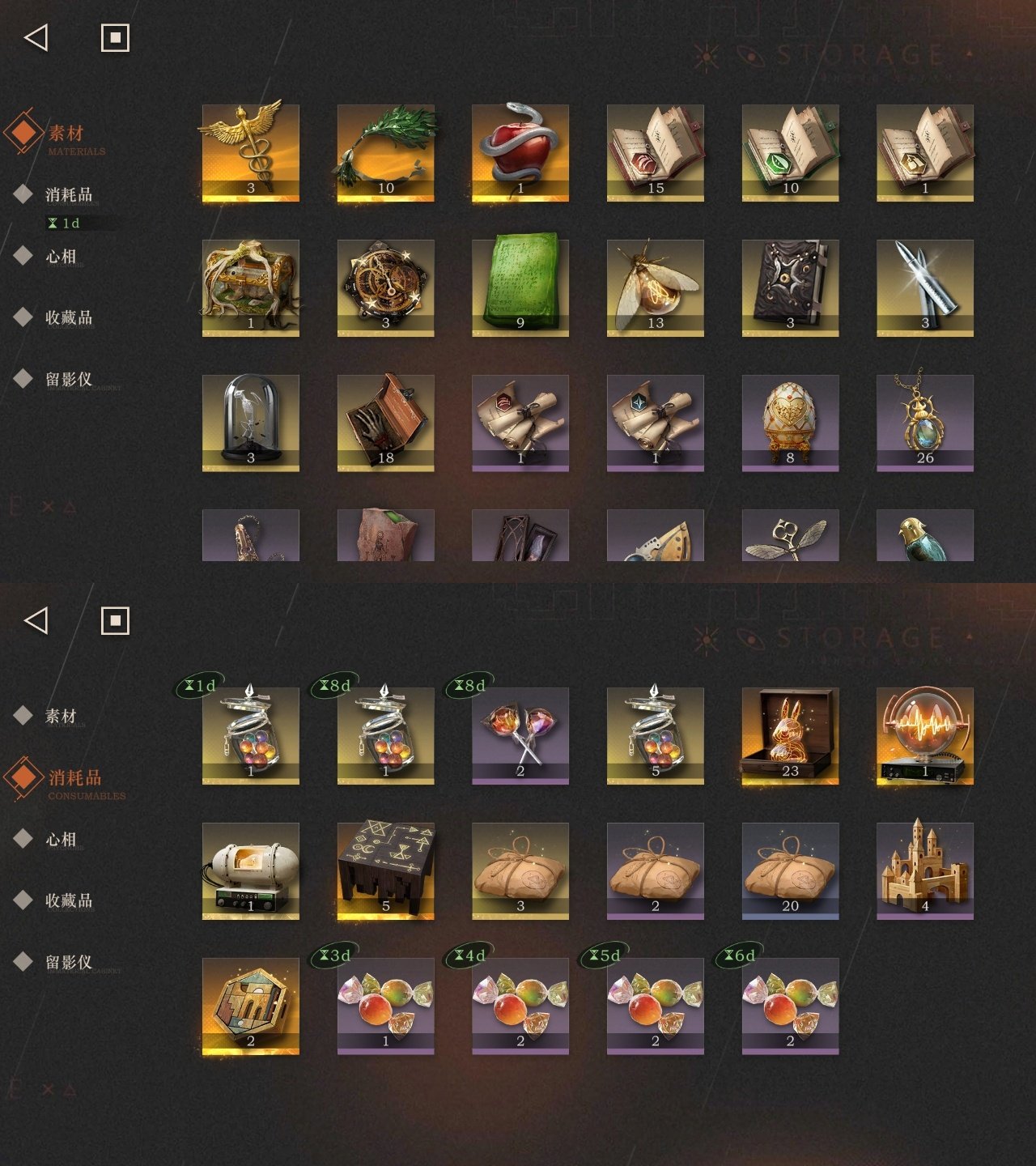The width and height of the screenshot is (1036, 1166).
Task: Open the 心相 tab in the lower sidebar
Action: click(61, 839)
